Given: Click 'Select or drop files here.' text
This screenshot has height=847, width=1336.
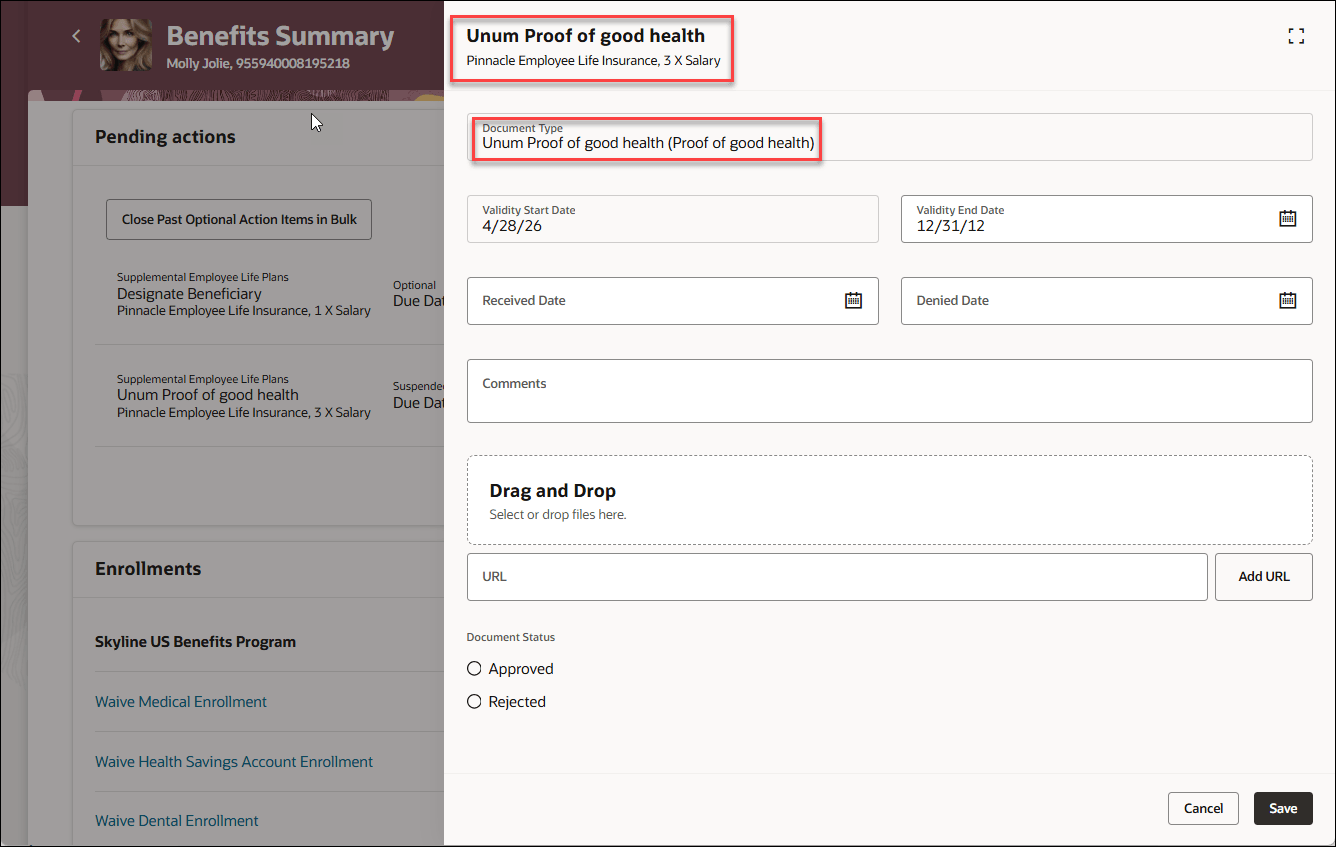Looking at the screenshot, I should [x=557, y=515].
